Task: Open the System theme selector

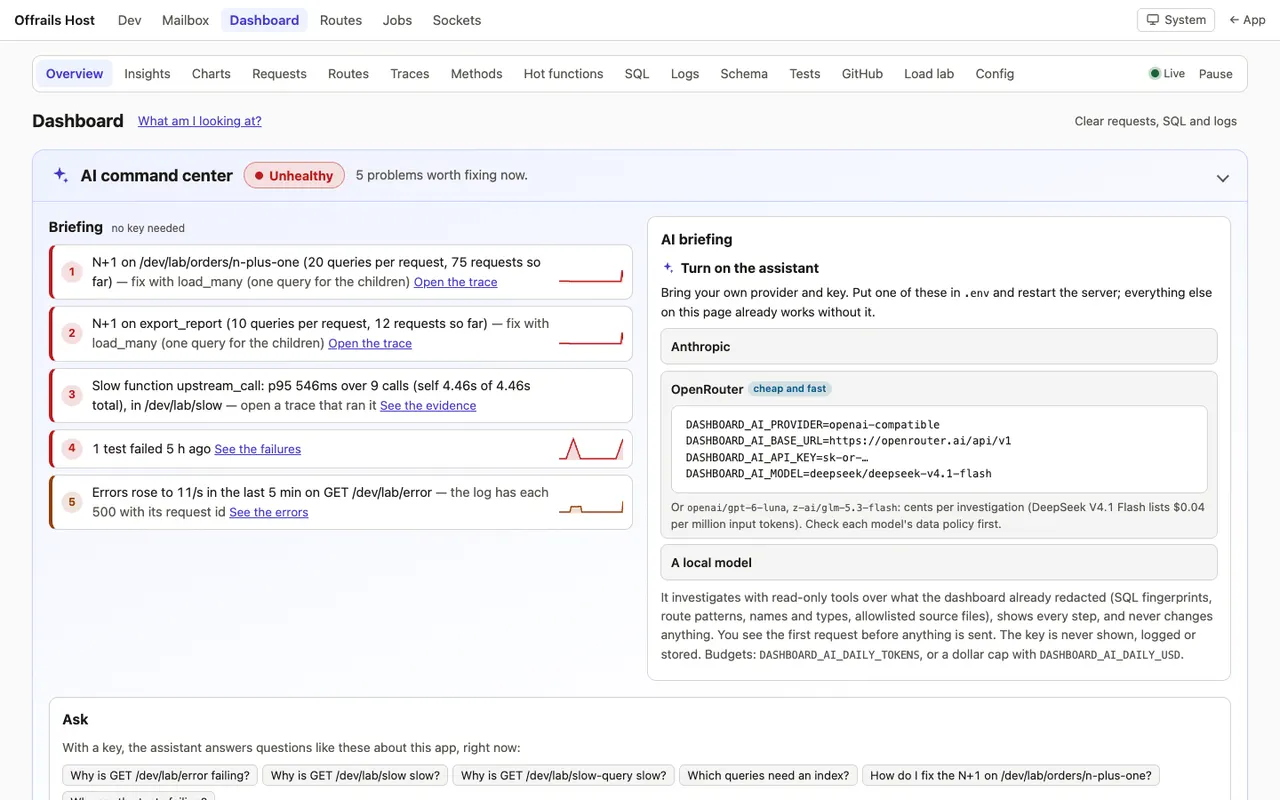Action: point(1176,20)
